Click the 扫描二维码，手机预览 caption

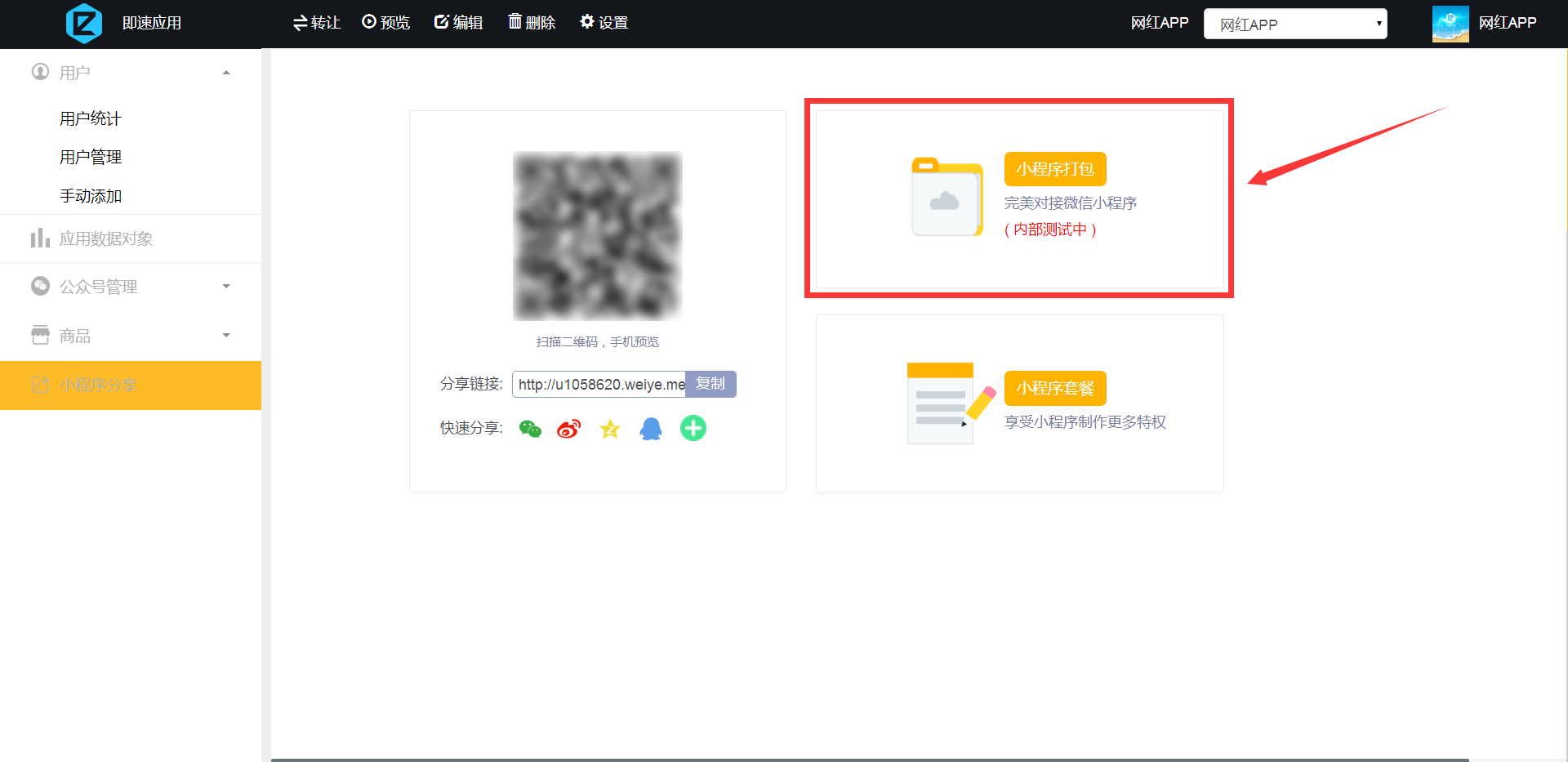[x=598, y=342]
